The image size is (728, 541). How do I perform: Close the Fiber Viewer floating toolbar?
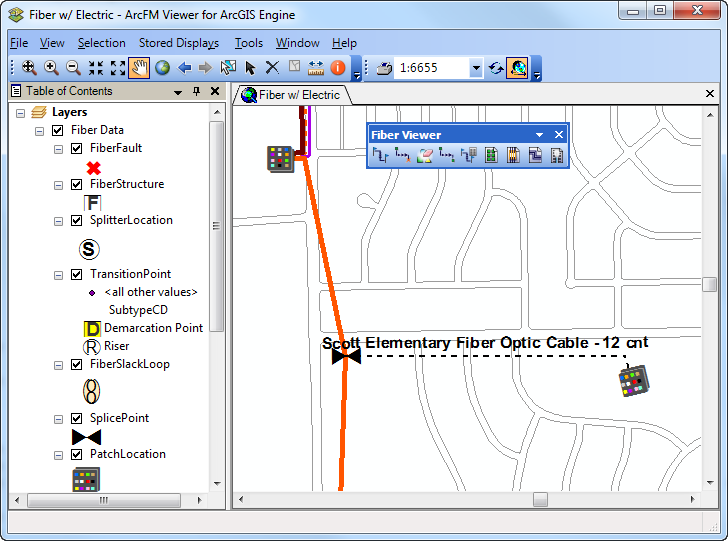pos(559,135)
